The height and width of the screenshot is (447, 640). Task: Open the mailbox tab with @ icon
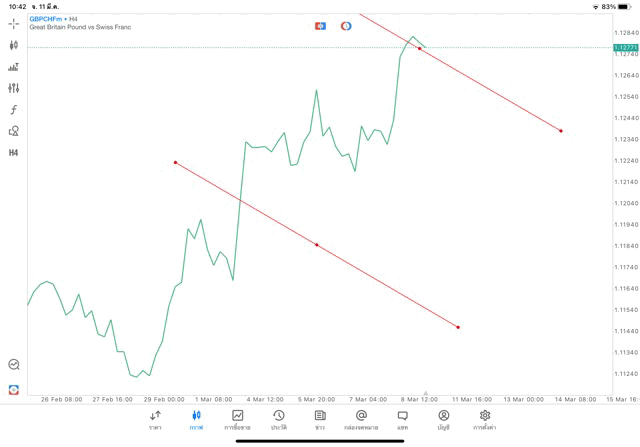click(x=361, y=419)
